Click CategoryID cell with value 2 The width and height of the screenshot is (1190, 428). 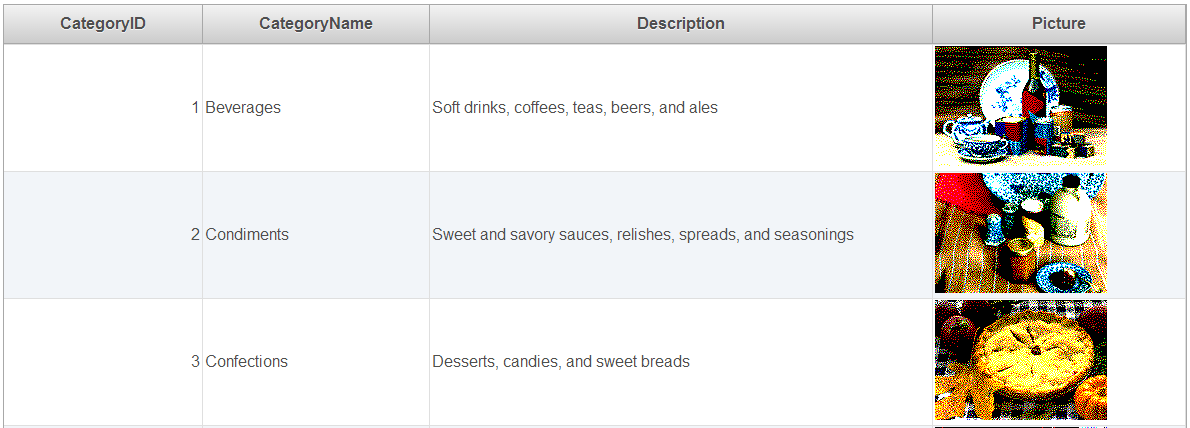click(103, 234)
